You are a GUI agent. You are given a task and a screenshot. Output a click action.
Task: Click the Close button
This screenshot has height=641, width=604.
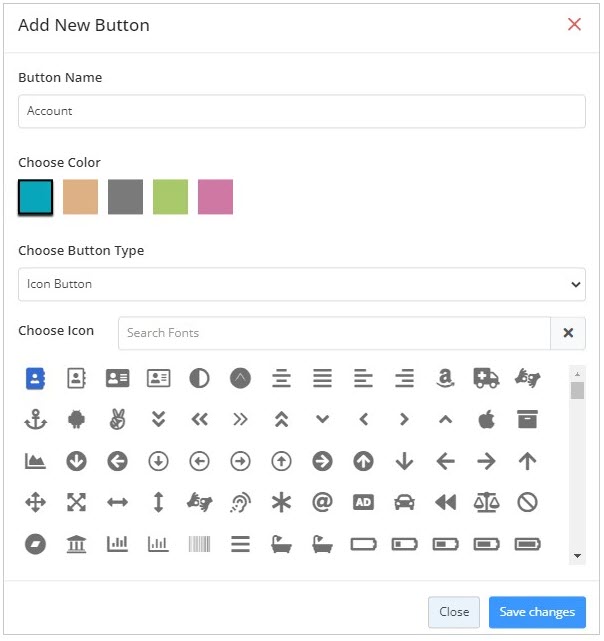[x=454, y=612]
